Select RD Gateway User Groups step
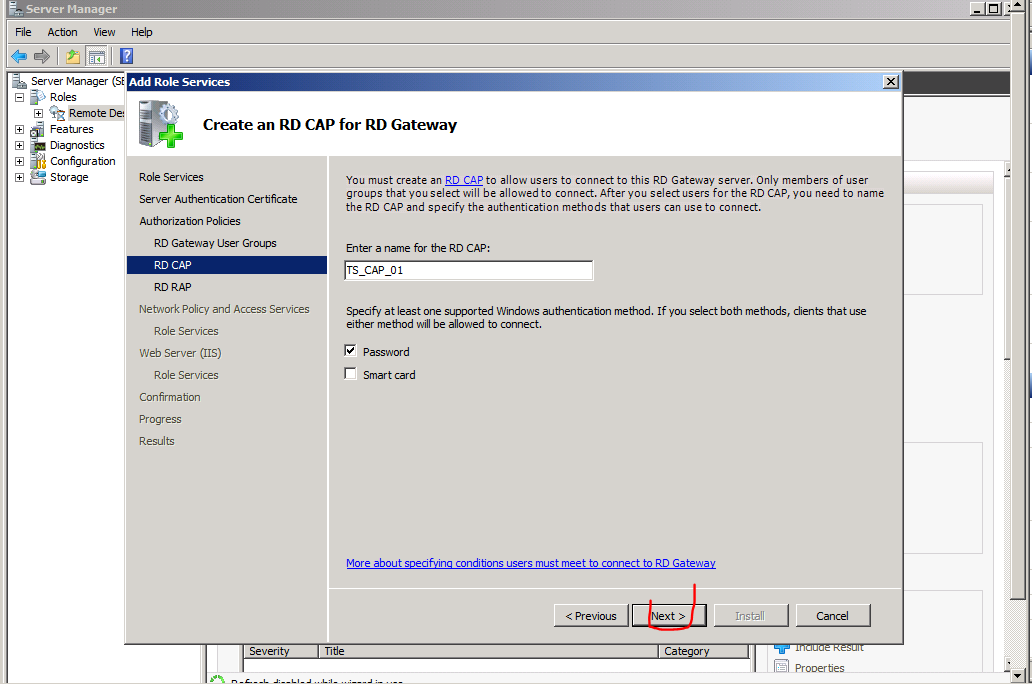The width and height of the screenshot is (1032, 685). pyautogui.click(x=215, y=243)
